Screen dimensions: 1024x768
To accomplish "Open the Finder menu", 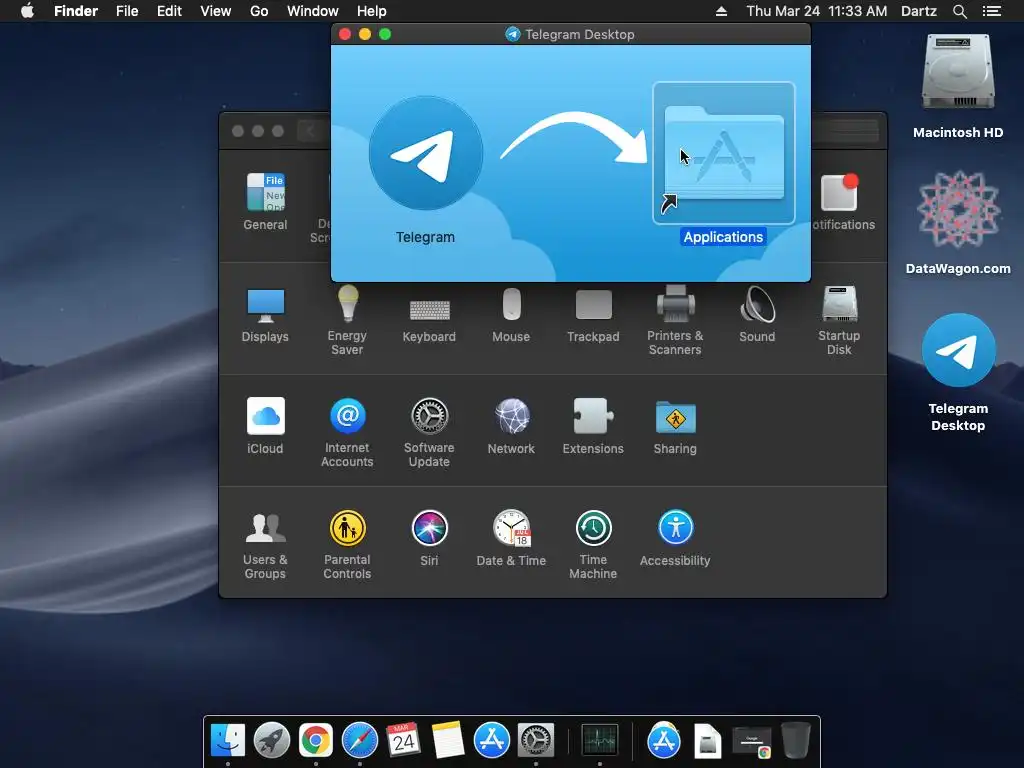I will [x=76, y=11].
